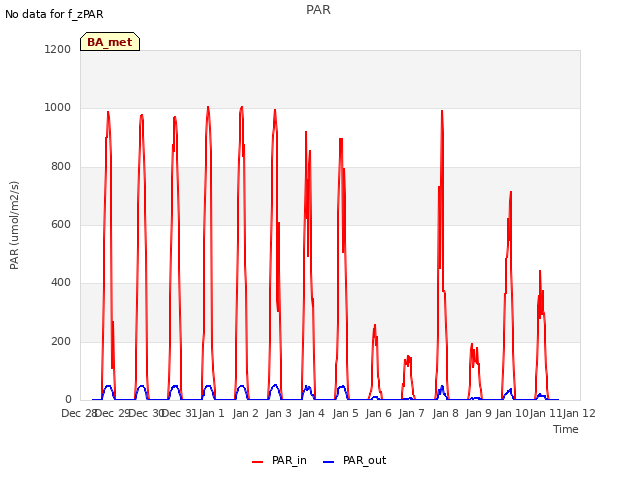Toggle the PAR_out legend entry

(x=354, y=460)
